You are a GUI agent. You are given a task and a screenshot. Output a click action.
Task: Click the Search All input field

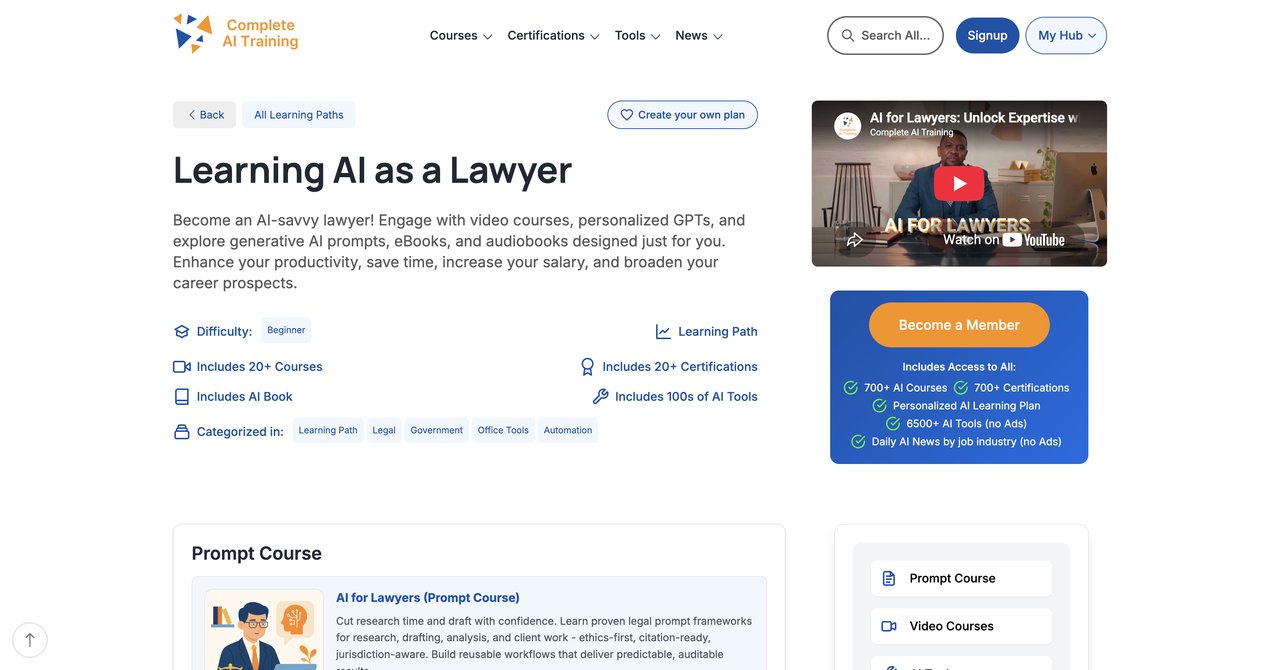coord(885,35)
